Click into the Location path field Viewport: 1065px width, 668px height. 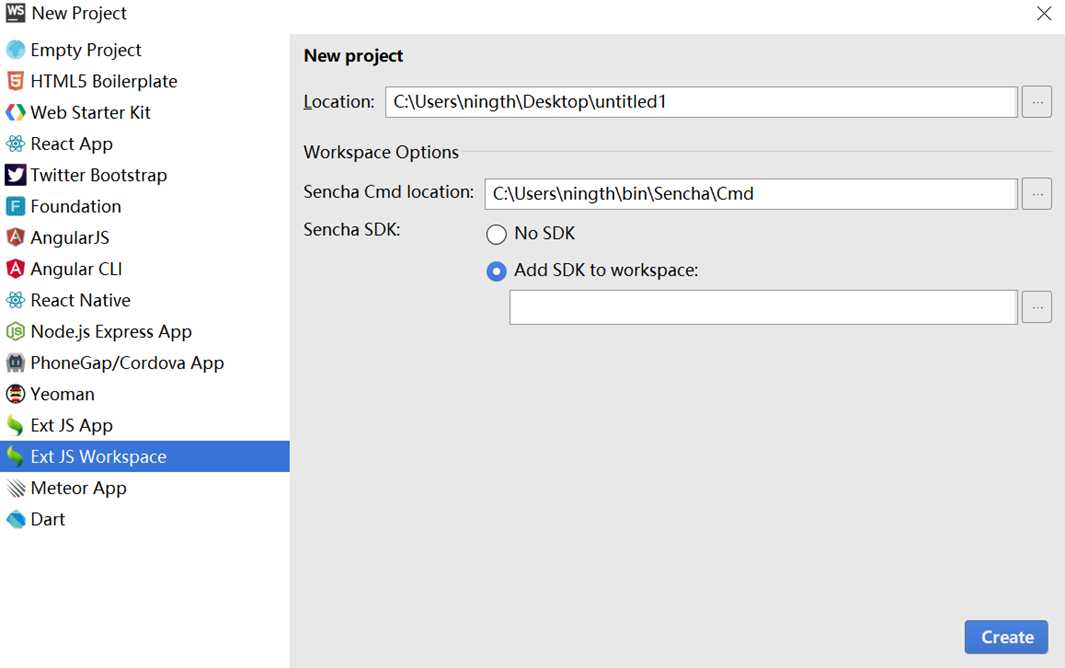701,102
